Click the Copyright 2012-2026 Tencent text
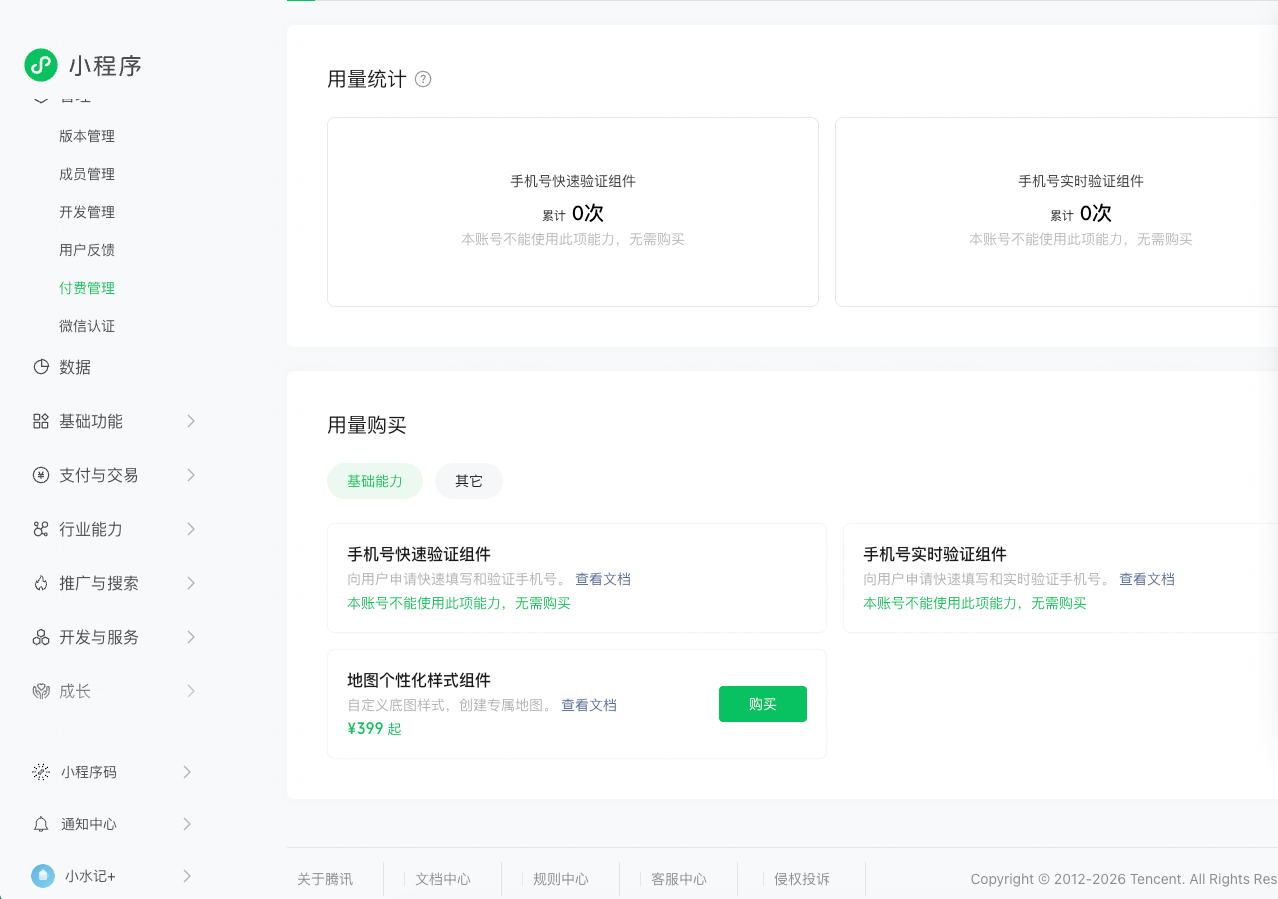The width and height of the screenshot is (1278, 899). (1124, 879)
